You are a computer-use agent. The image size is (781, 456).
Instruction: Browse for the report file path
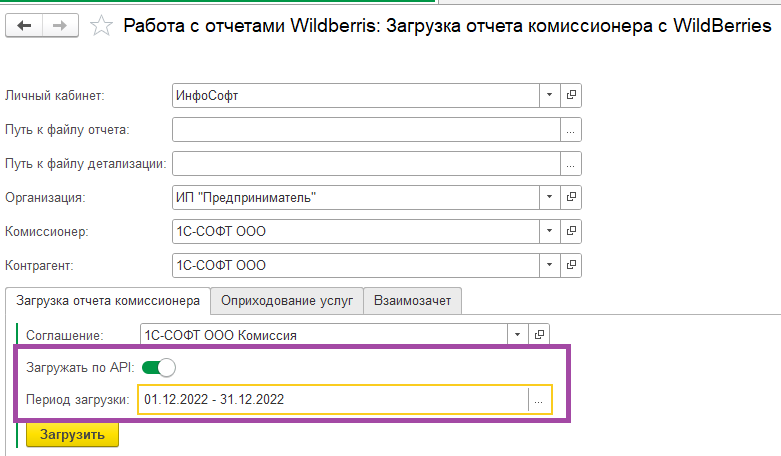tap(571, 130)
